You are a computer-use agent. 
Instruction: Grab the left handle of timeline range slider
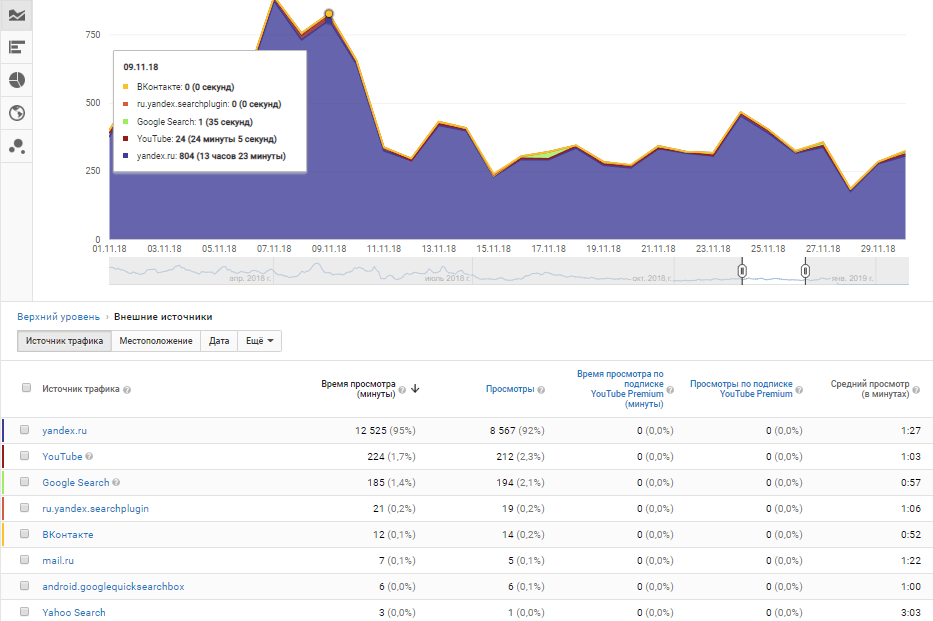742,271
